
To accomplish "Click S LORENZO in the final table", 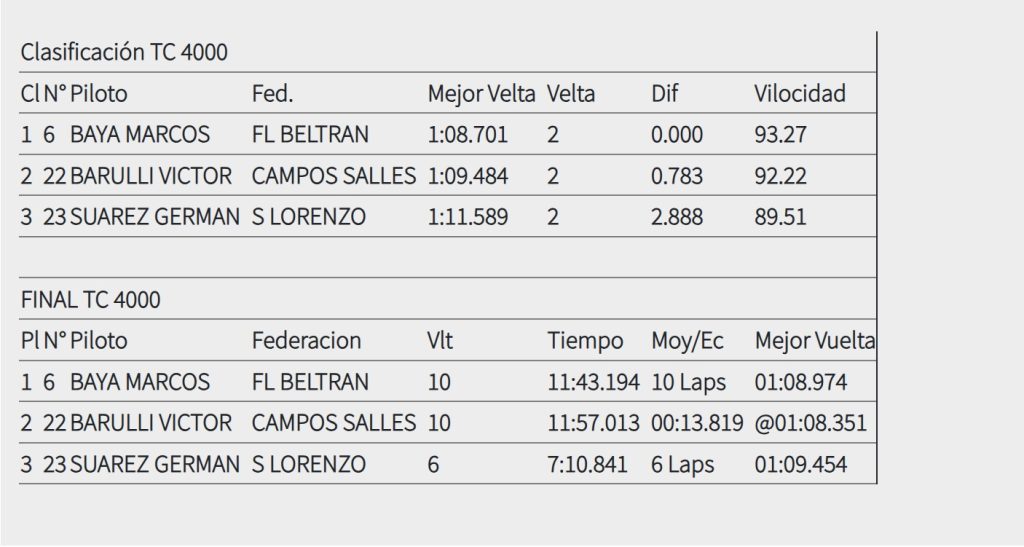I will [x=309, y=465].
